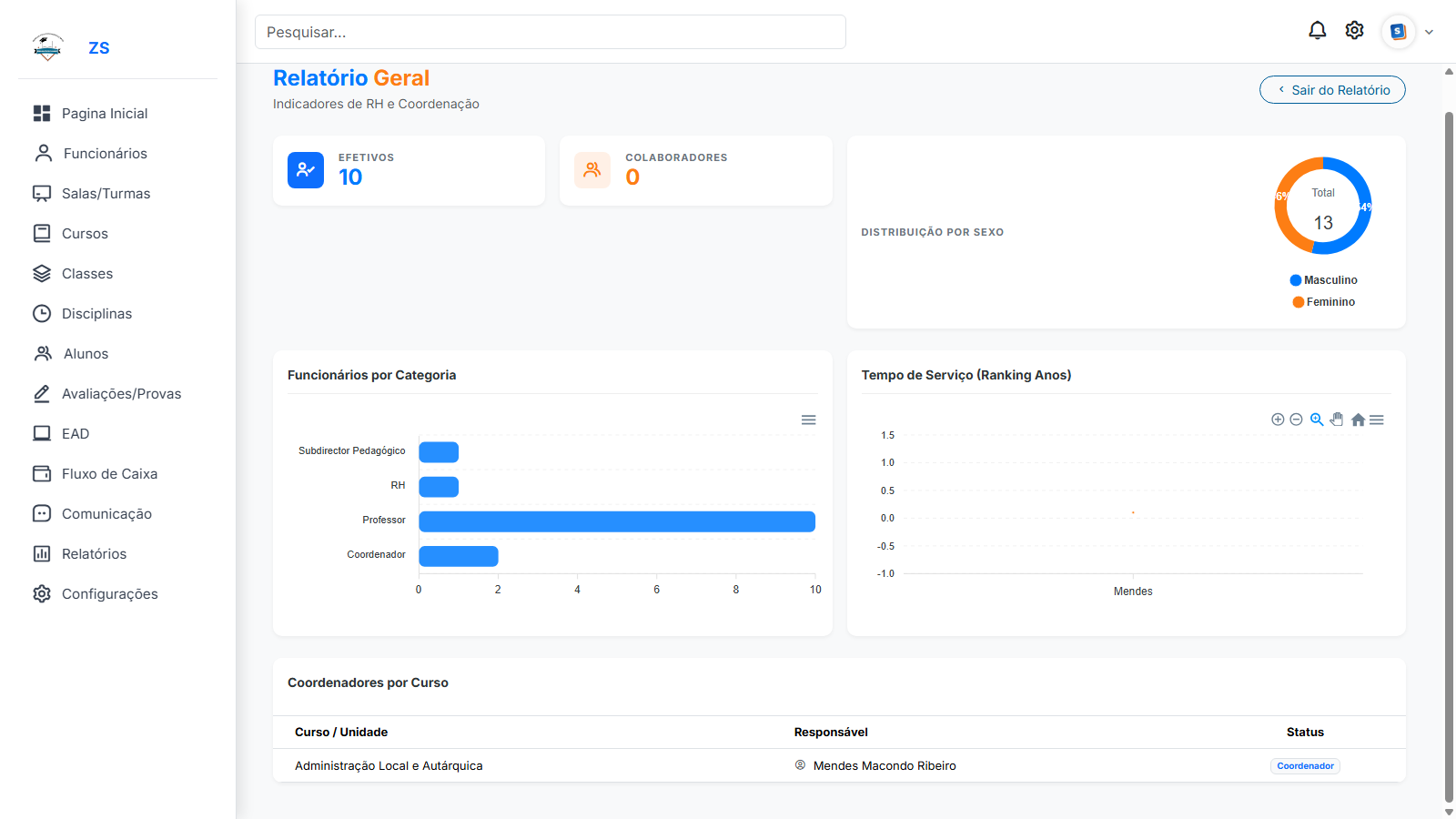Select the magnifier selection zoom tool
1456x819 pixels.
pyautogui.click(x=1316, y=420)
